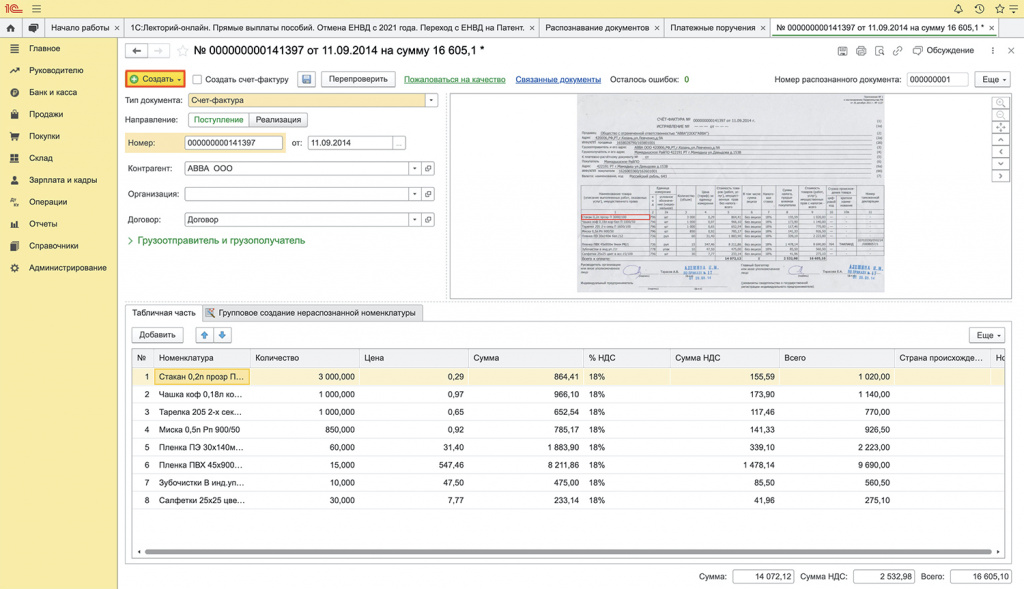Open Контрагент dropdown list
This screenshot has width=1024, height=589.
[x=415, y=168]
